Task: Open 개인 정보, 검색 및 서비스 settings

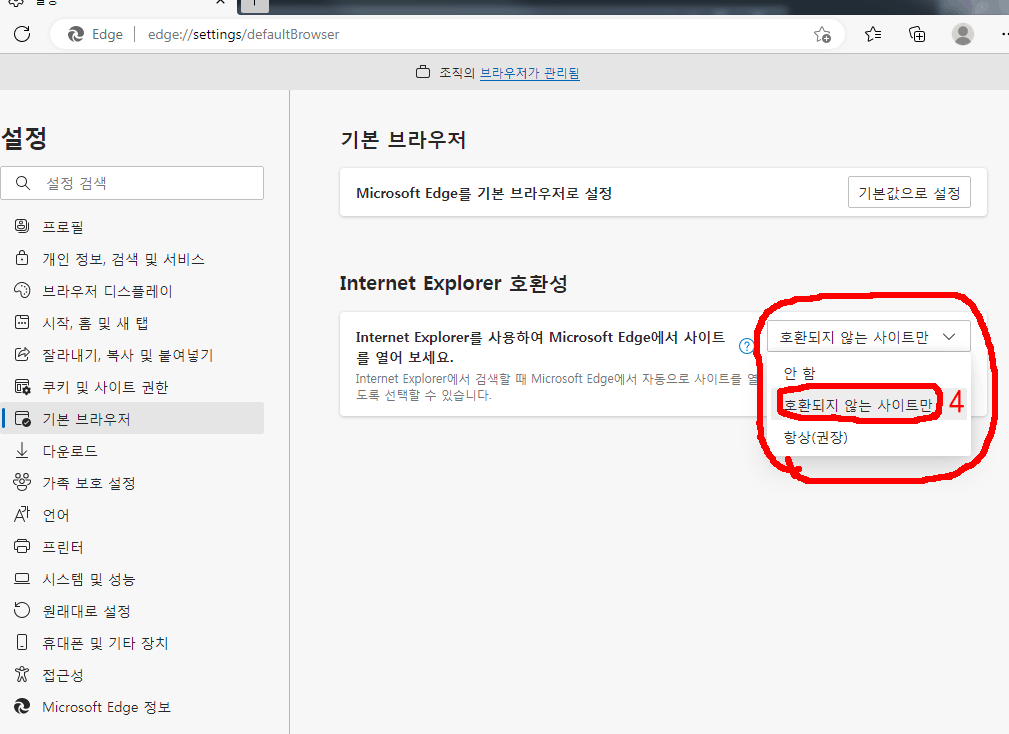Action: click(132, 259)
